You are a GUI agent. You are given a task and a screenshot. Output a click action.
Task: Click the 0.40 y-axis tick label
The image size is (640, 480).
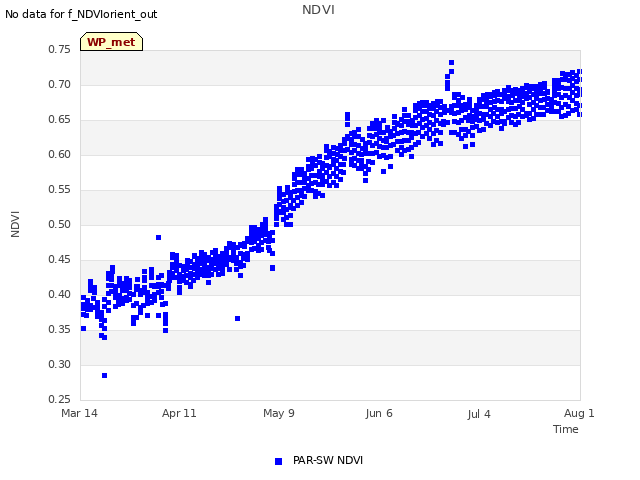coord(60,294)
